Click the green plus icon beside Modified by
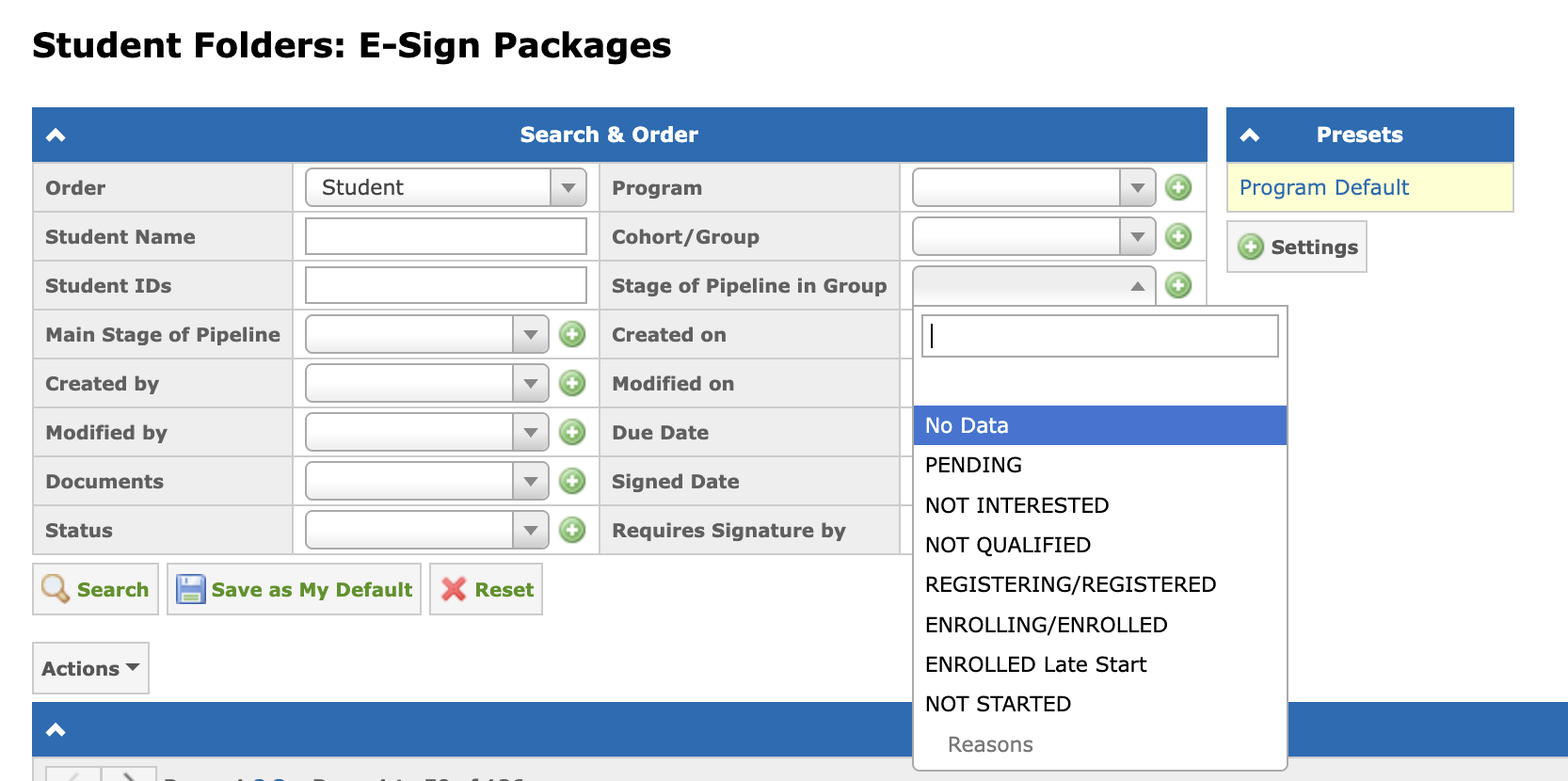Screen dimensions: 1568x781 (x=572, y=432)
